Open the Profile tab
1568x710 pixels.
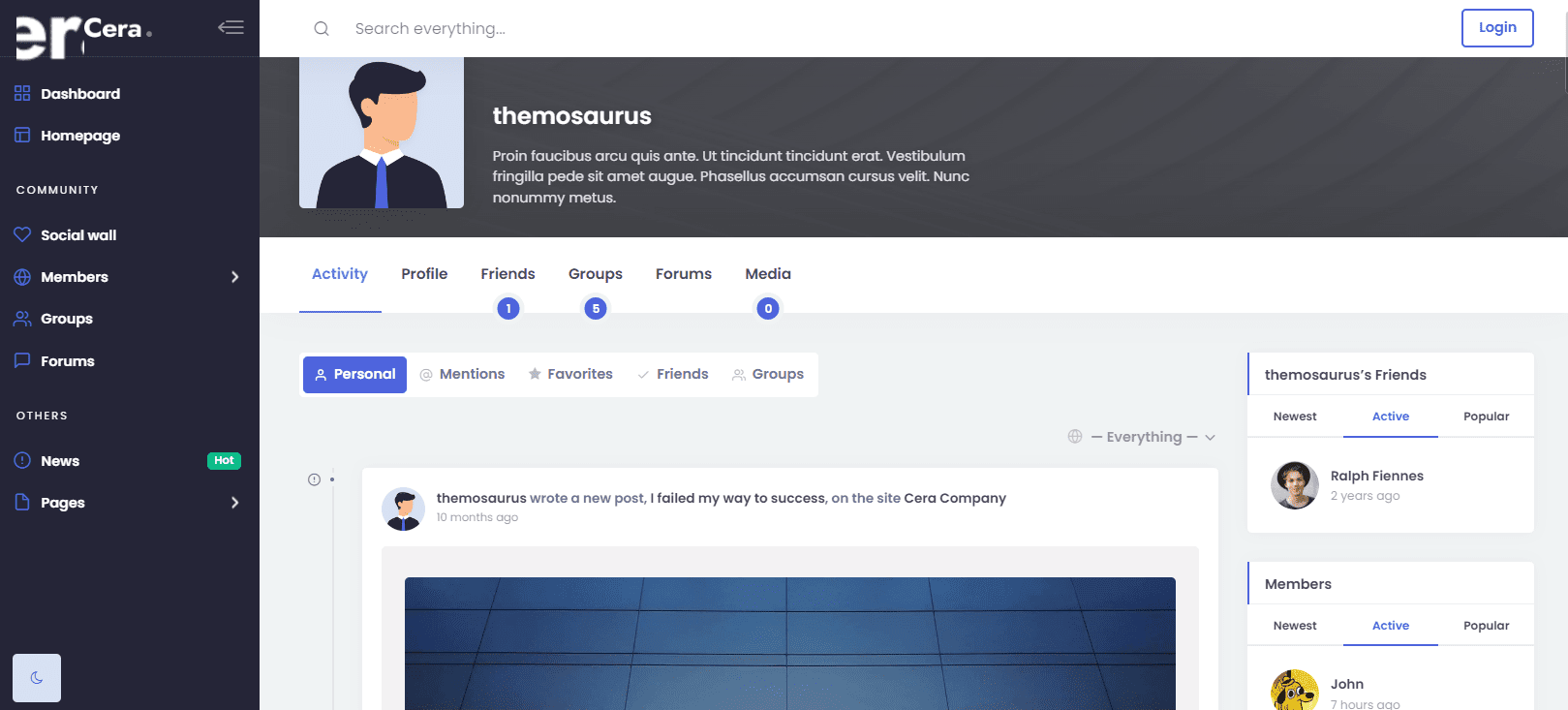point(424,274)
